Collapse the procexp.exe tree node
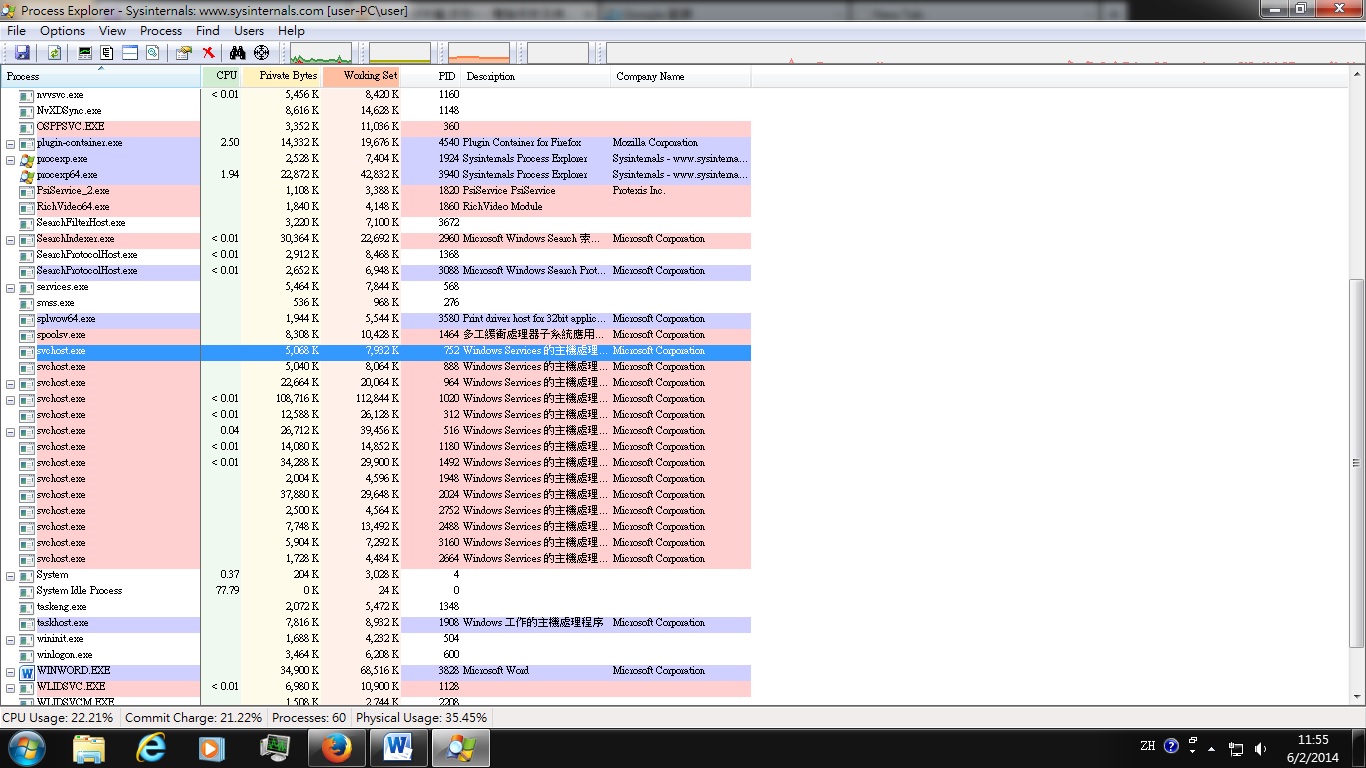The image size is (1366, 768). pyautogui.click(x=10, y=159)
